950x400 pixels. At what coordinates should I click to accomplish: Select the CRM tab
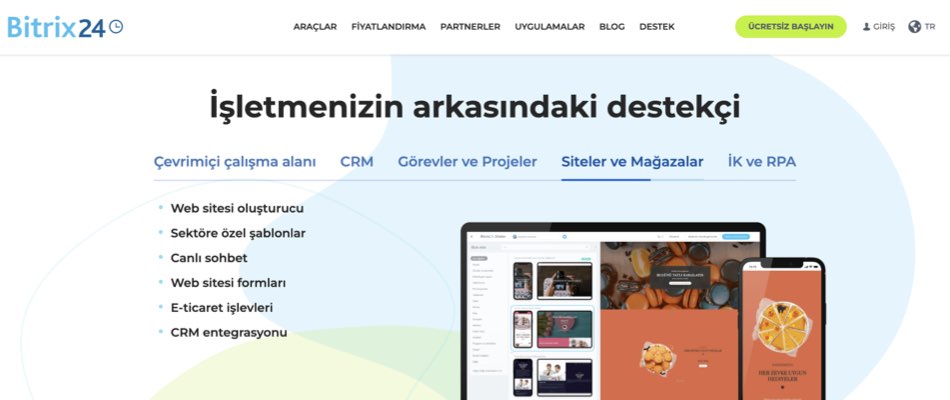[357, 162]
